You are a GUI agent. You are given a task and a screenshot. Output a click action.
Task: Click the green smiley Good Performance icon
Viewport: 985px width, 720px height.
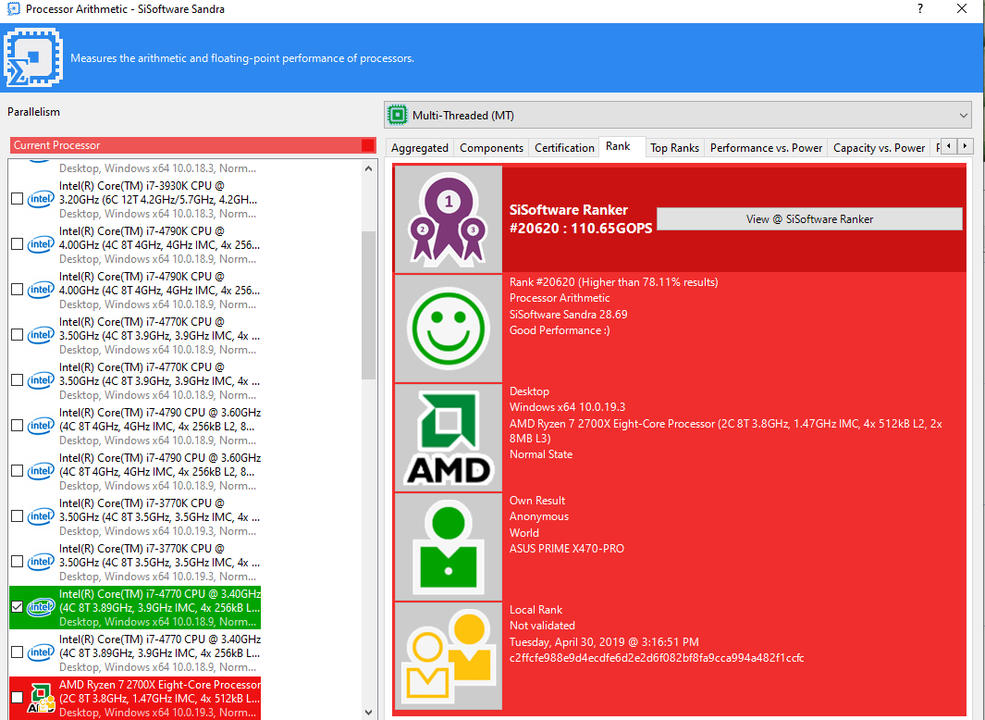[448, 327]
